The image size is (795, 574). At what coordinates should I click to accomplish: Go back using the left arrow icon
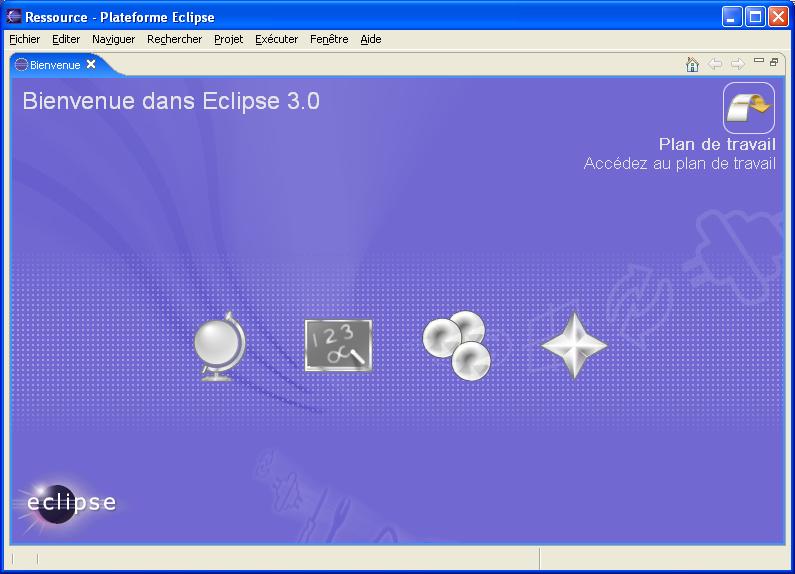pos(715,64)
